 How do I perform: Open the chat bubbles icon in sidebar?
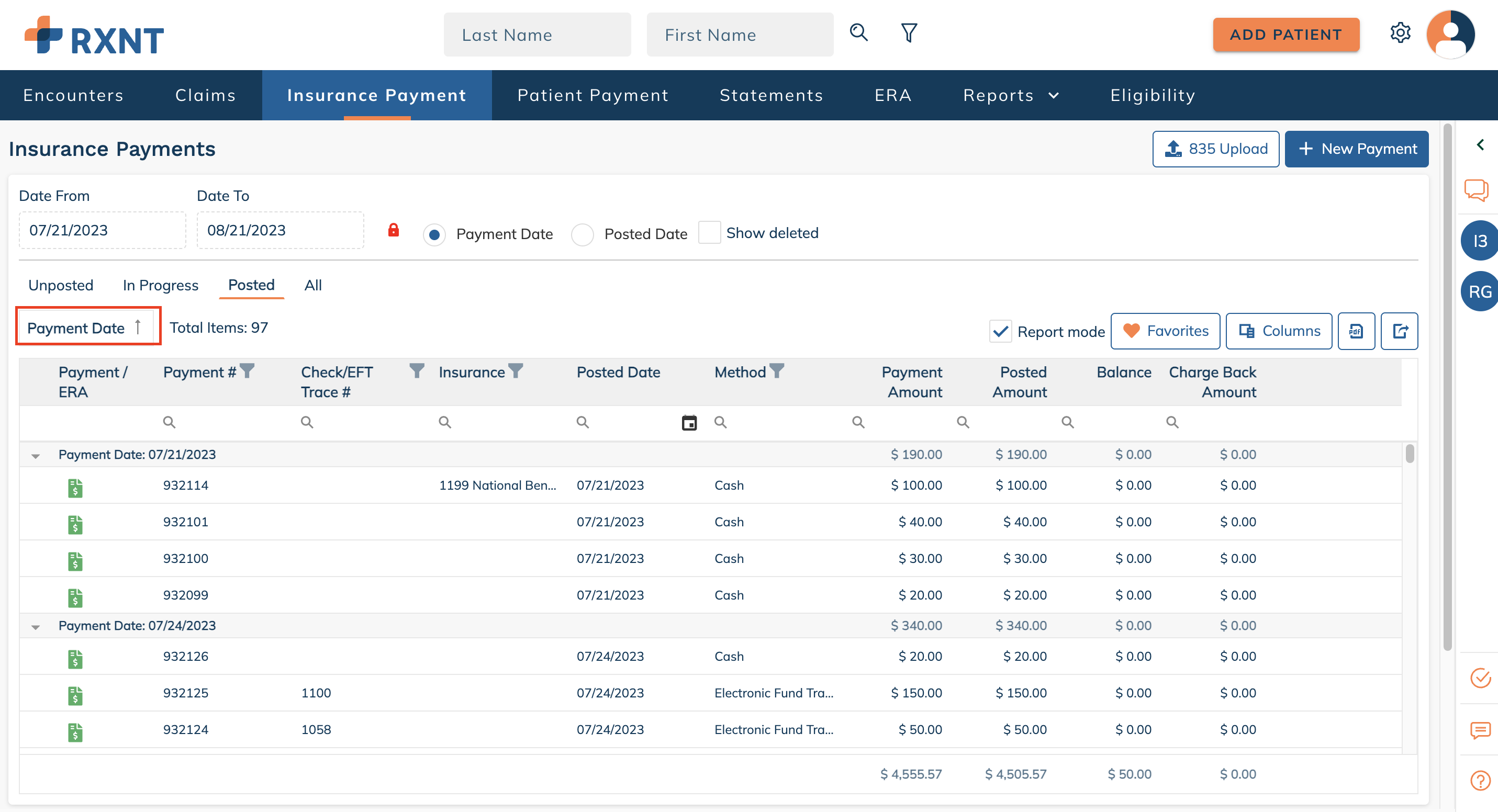pos(1477,190)
